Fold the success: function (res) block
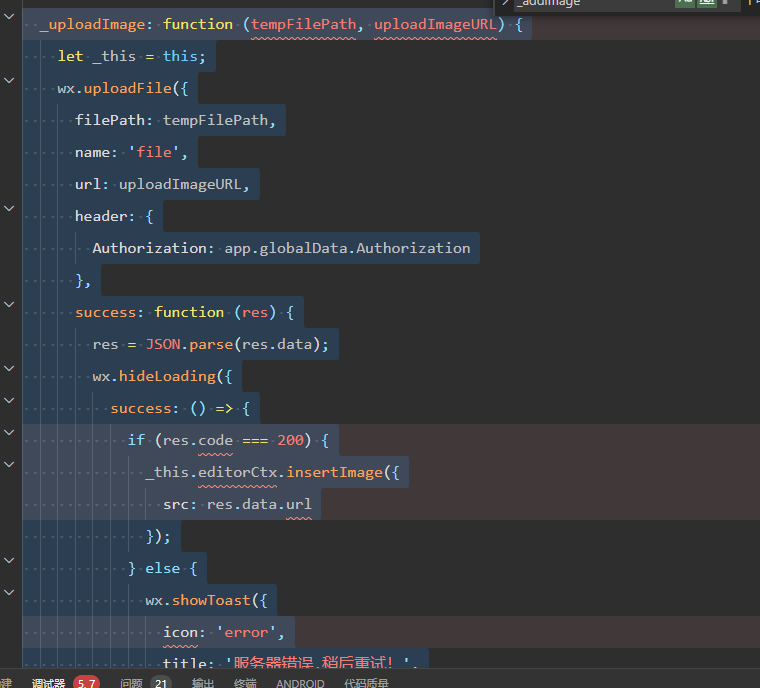This screenshot has width=760, height=688. pos(9,304)
